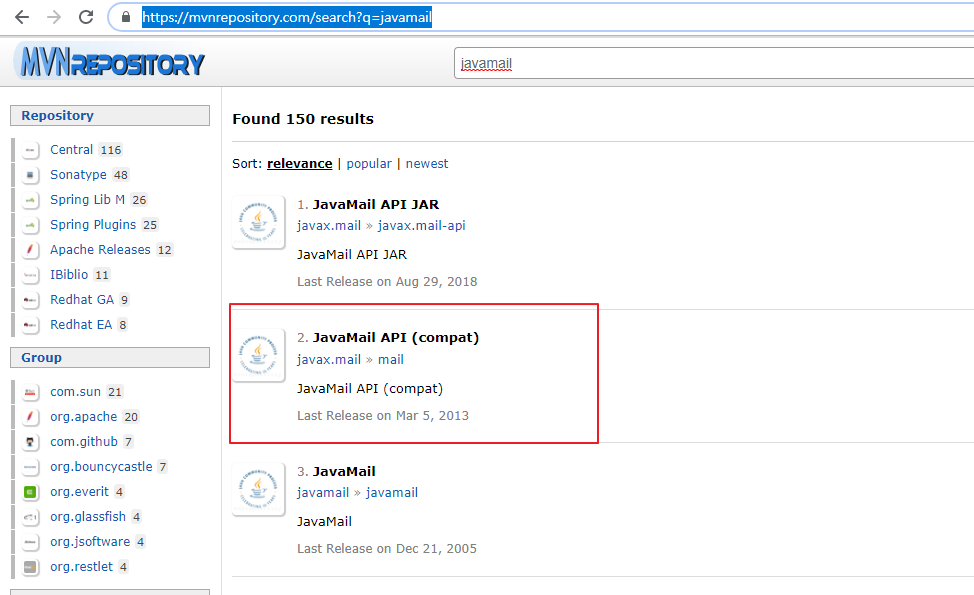Filter by Central repository link
The width and height of the screenshot is (974, 595).
pos(71,150)
